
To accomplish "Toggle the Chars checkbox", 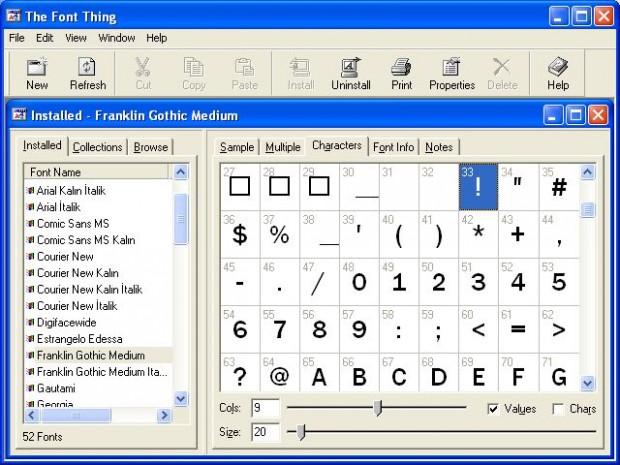I will point(558,408).
